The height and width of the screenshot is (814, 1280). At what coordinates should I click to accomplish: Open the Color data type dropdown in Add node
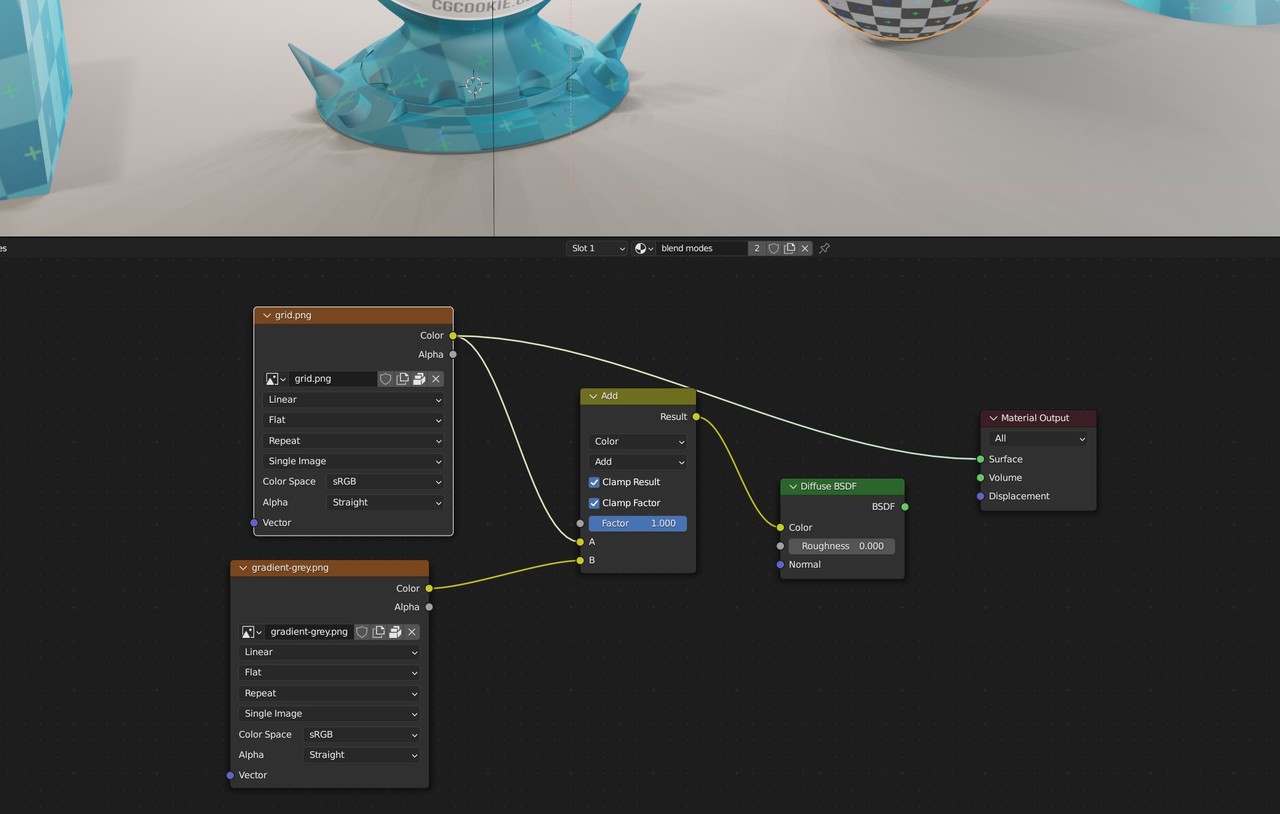[638, 441]
